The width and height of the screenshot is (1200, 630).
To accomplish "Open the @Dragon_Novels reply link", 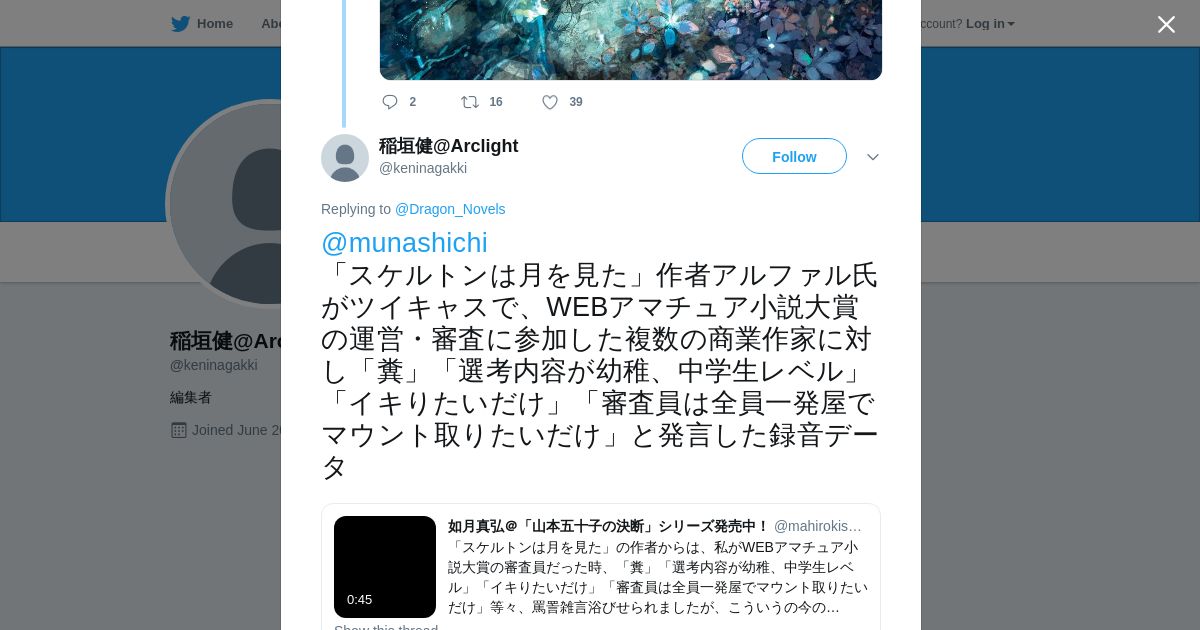I will [x=450, y=209].
